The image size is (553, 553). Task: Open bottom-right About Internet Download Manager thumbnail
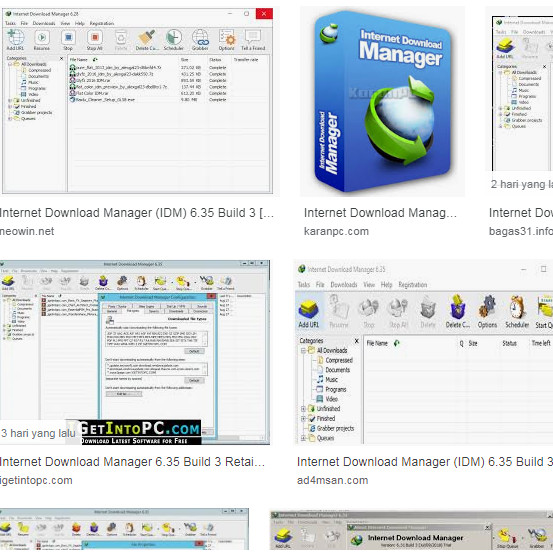pyautogui.click(x=412, y=530)
